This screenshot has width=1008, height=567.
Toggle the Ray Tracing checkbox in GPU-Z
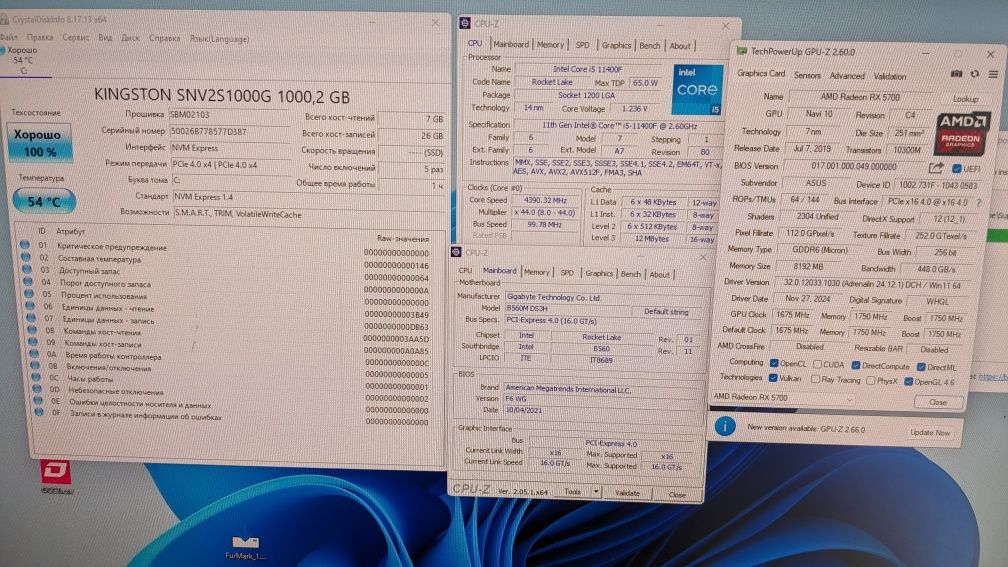point(815,379)
